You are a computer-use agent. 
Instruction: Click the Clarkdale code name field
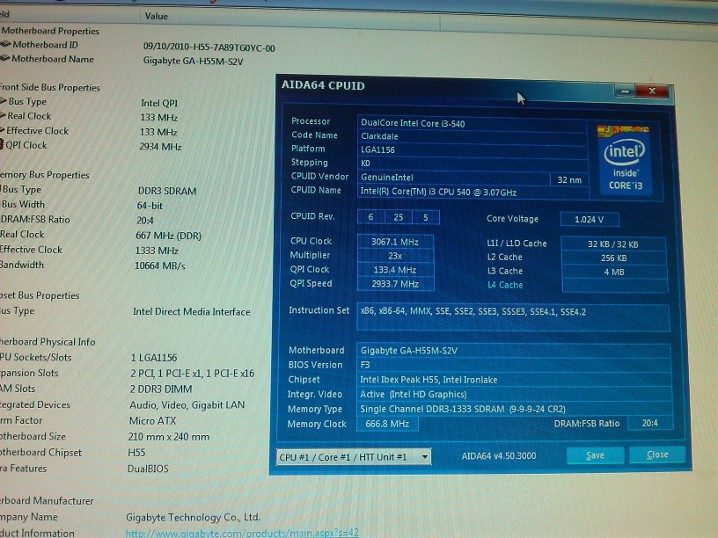[472, 136]
